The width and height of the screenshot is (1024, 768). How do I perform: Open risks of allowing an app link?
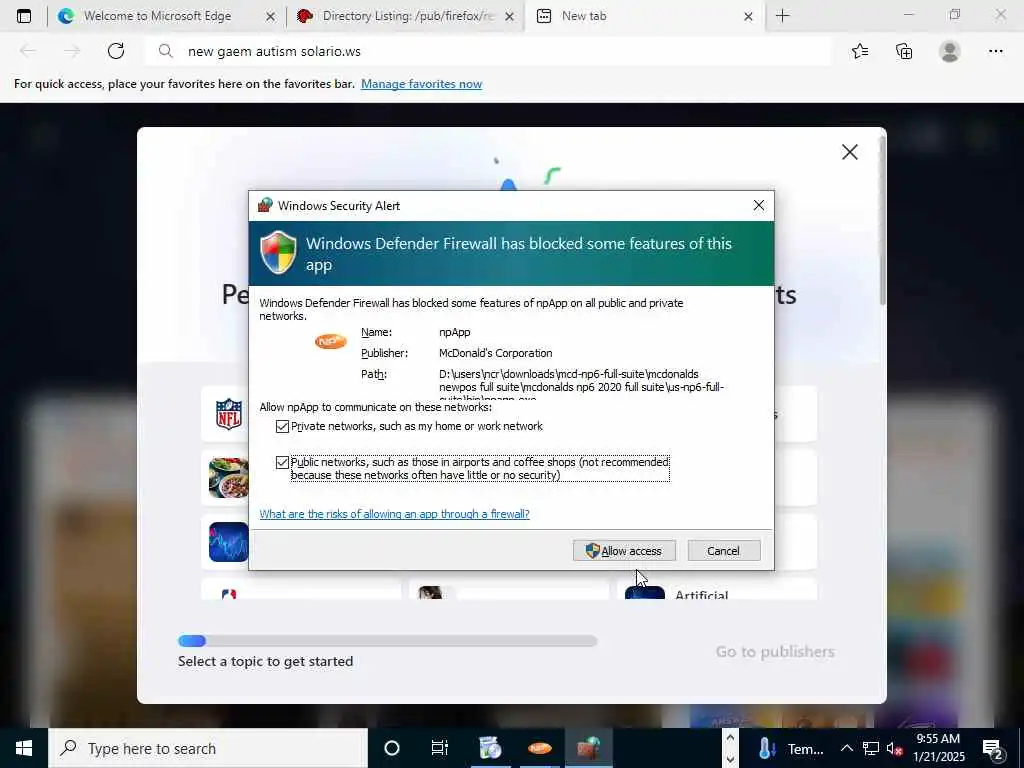(394, 514)
